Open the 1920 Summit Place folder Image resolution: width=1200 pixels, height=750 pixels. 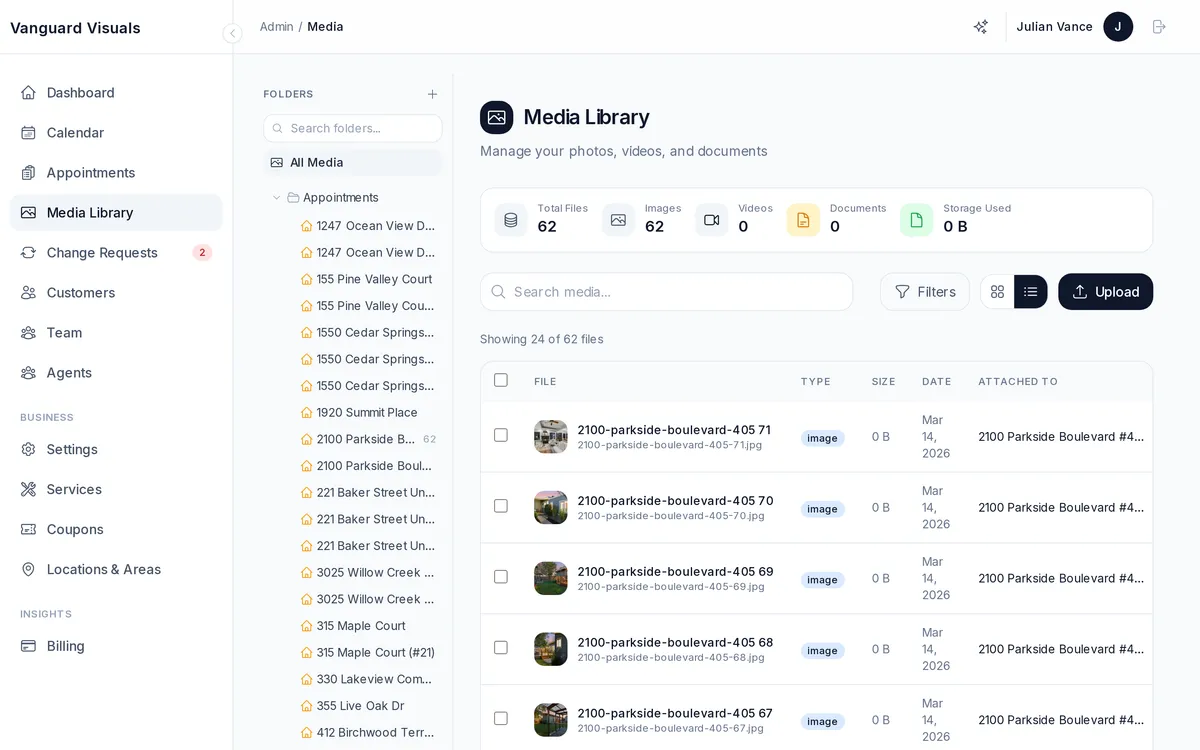[x=366, y=412]
